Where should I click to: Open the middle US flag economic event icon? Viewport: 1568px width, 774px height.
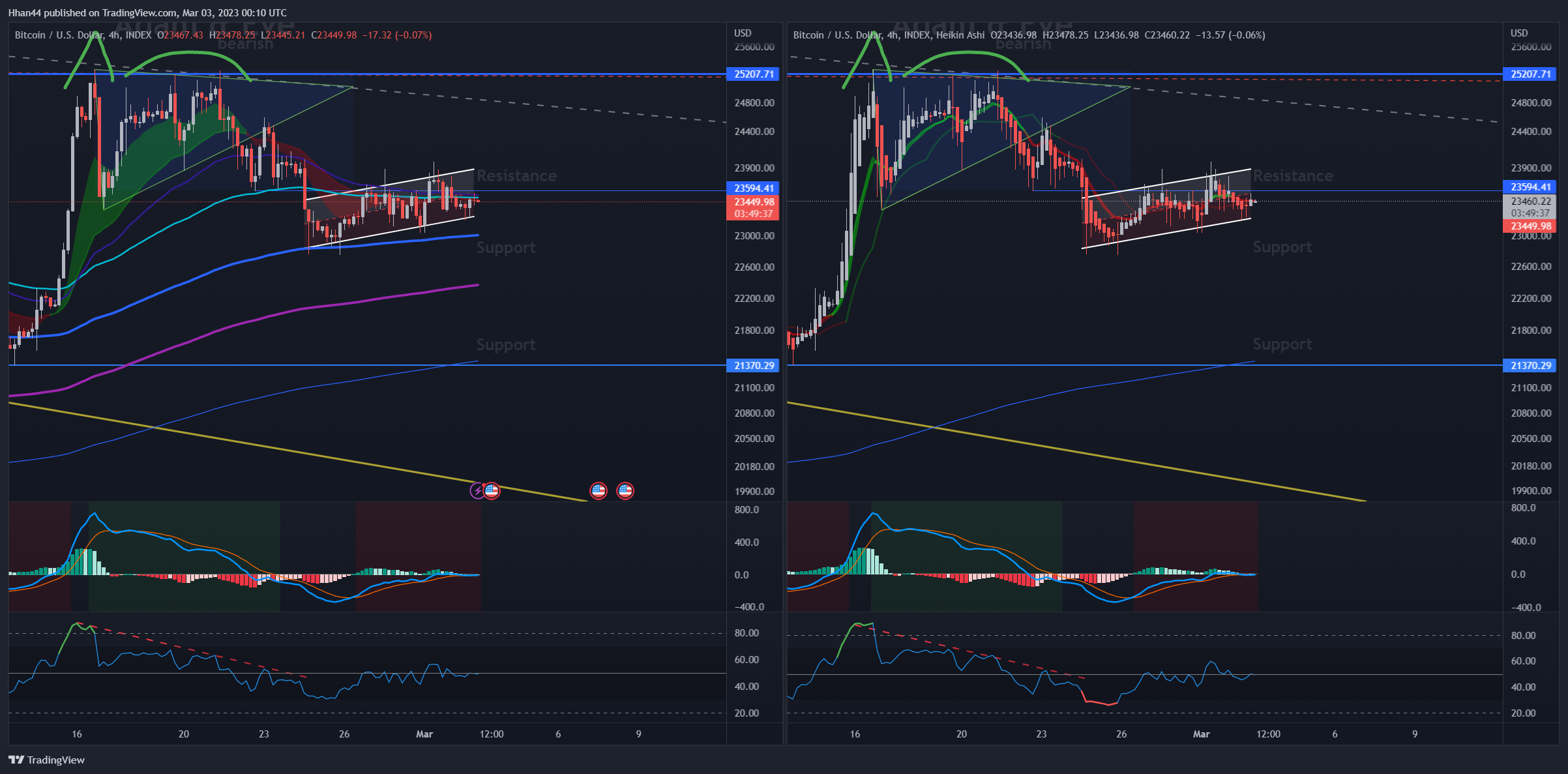(599, 490)
